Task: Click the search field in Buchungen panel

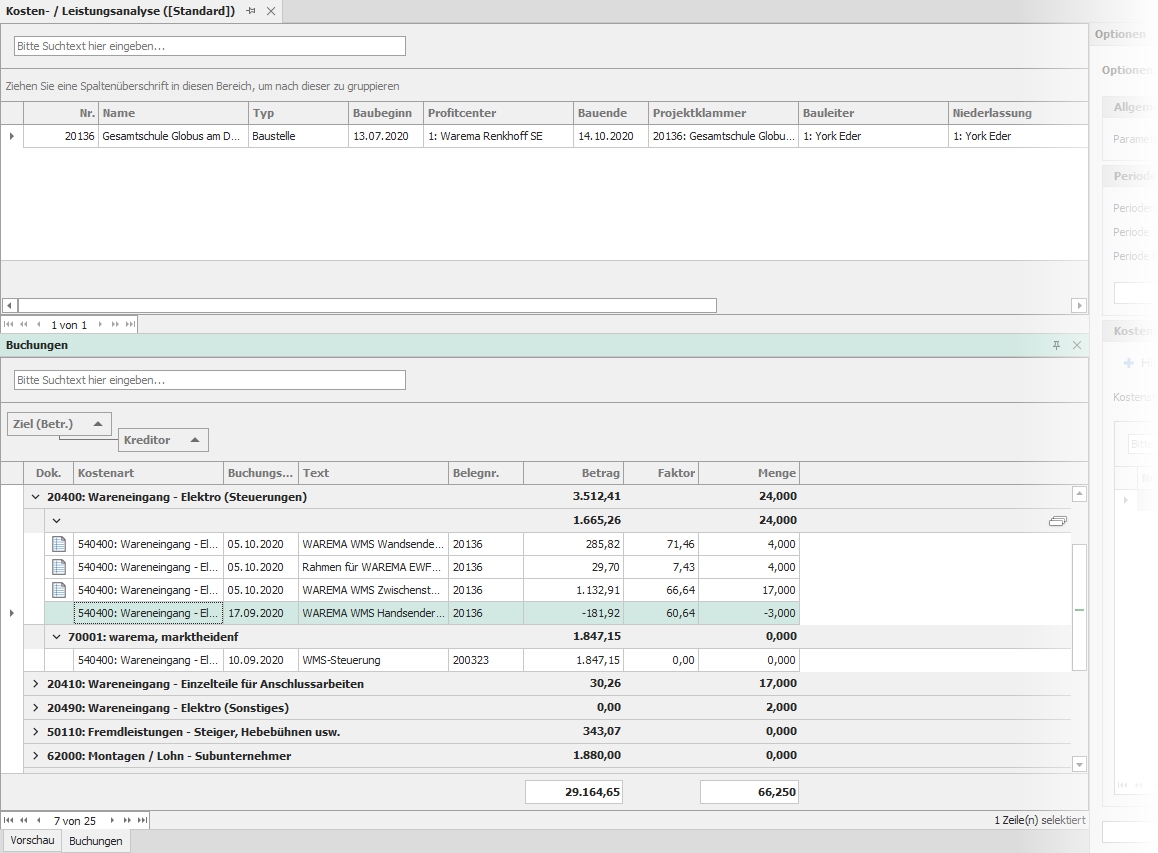Action: click(210, 380)
